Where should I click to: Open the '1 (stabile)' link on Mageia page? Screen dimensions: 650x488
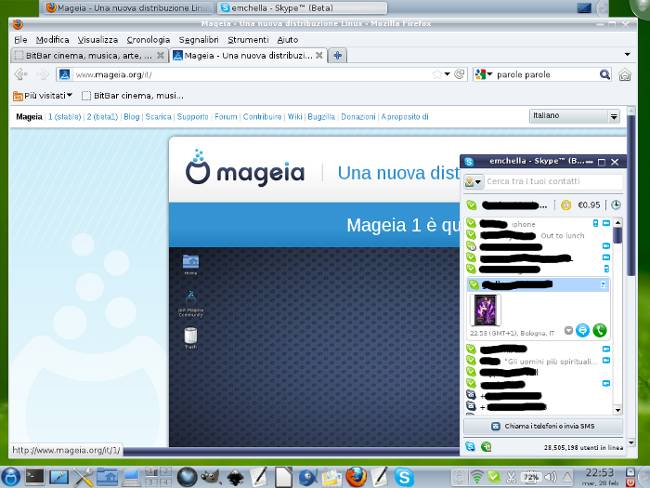coord(65,117)
